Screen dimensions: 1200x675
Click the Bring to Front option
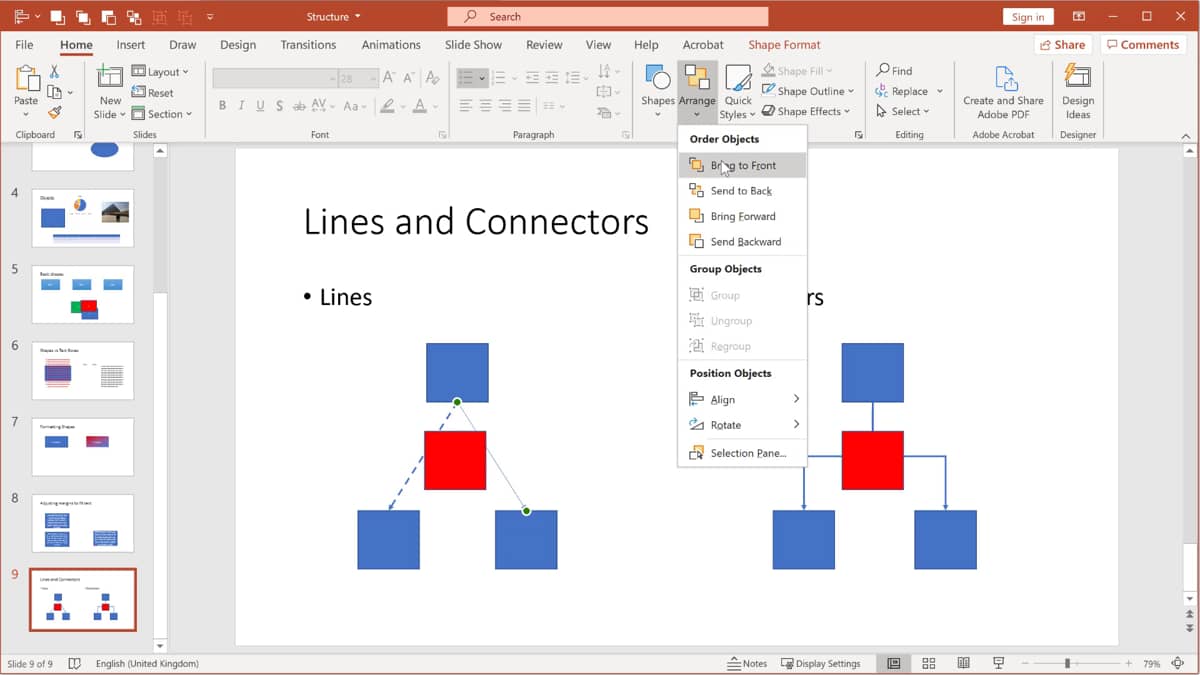point(742,165)
